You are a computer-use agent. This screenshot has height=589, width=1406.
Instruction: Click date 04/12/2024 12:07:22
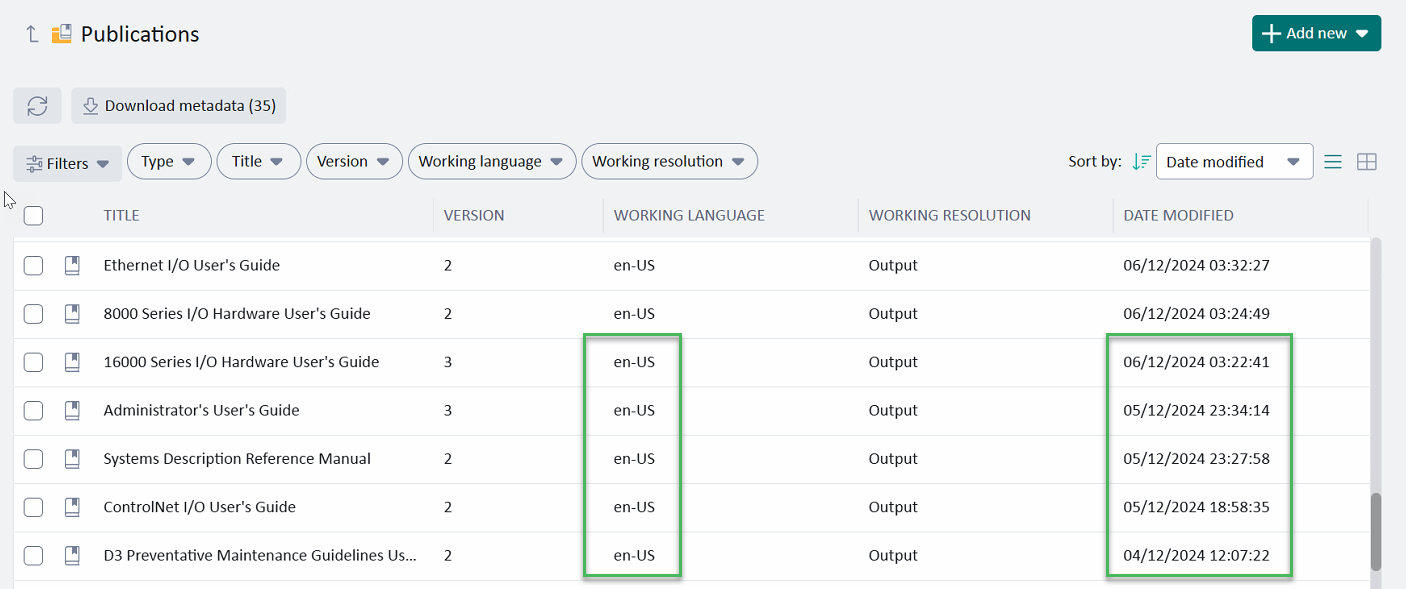point(1197,555)
